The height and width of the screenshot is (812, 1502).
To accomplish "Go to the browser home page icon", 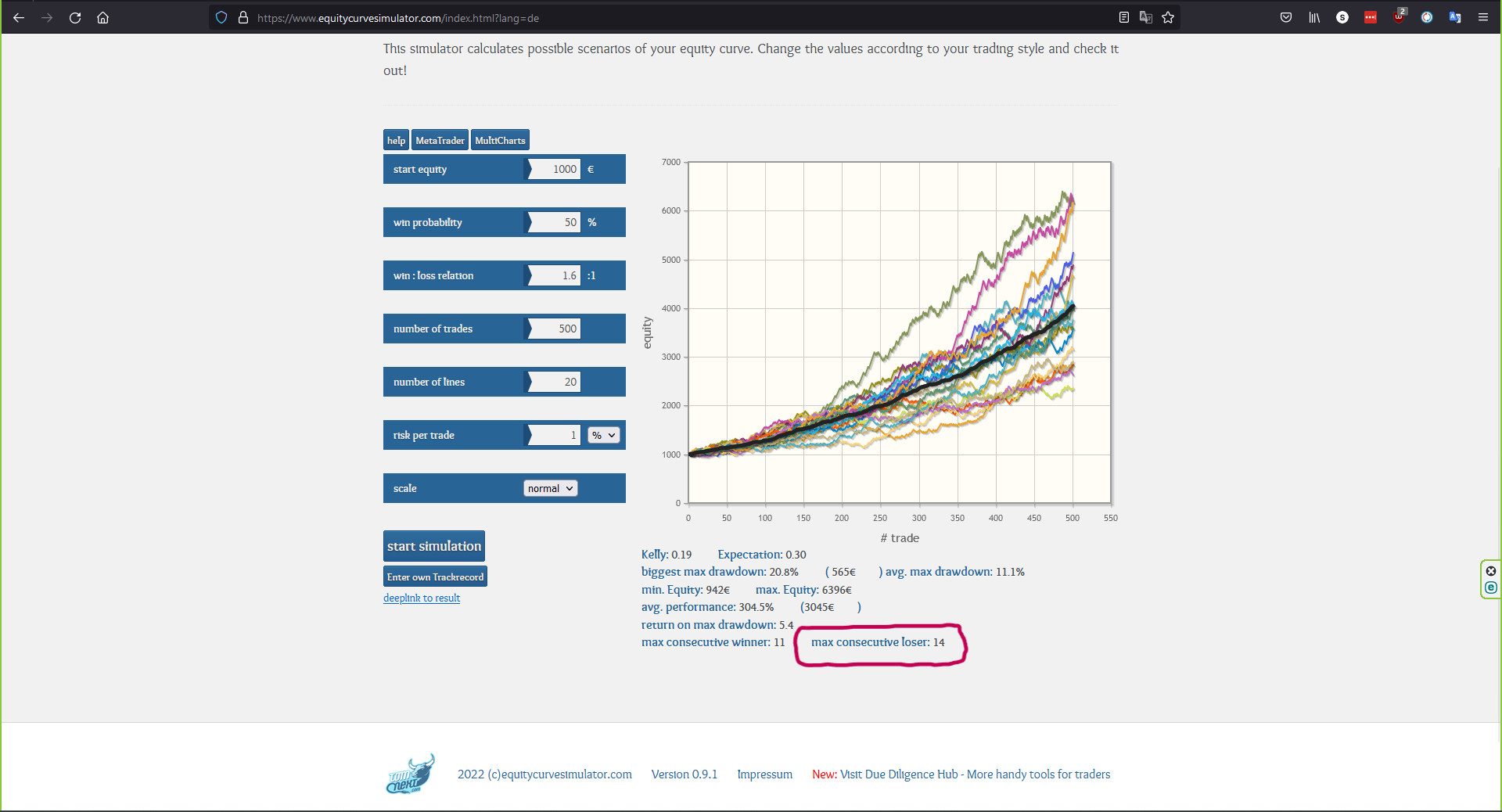I will [x=102, y=17].
